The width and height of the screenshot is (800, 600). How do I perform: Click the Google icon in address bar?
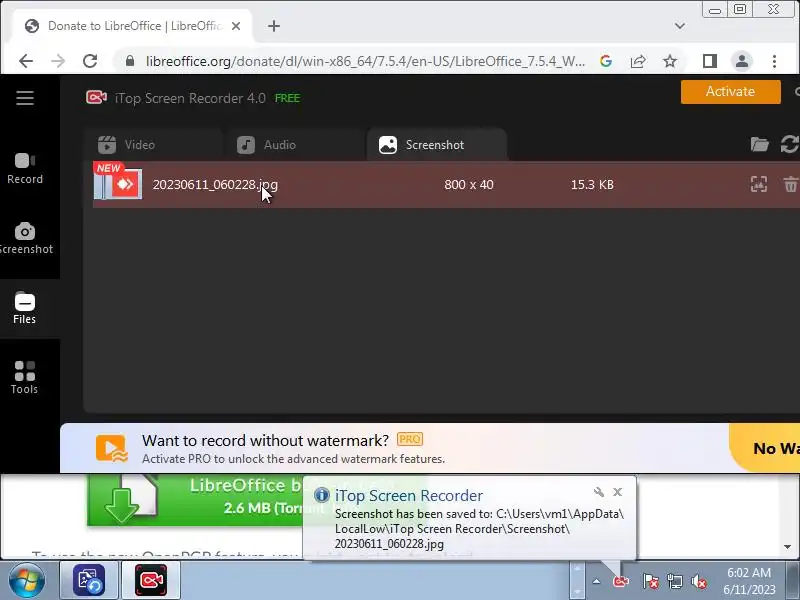point(606,61)
